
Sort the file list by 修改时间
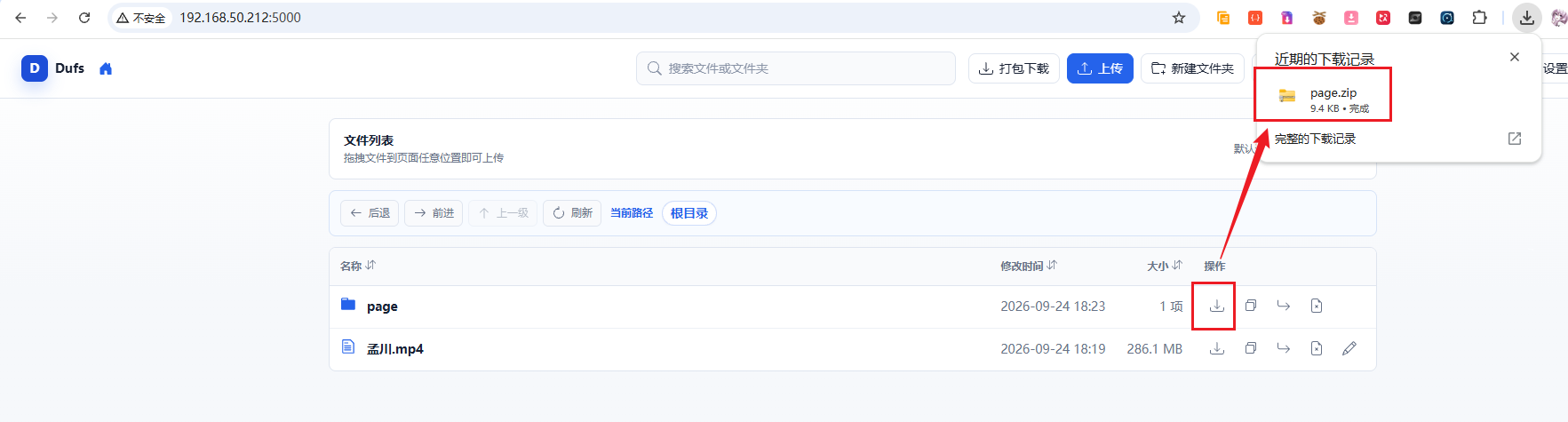tap(1029, 266)
